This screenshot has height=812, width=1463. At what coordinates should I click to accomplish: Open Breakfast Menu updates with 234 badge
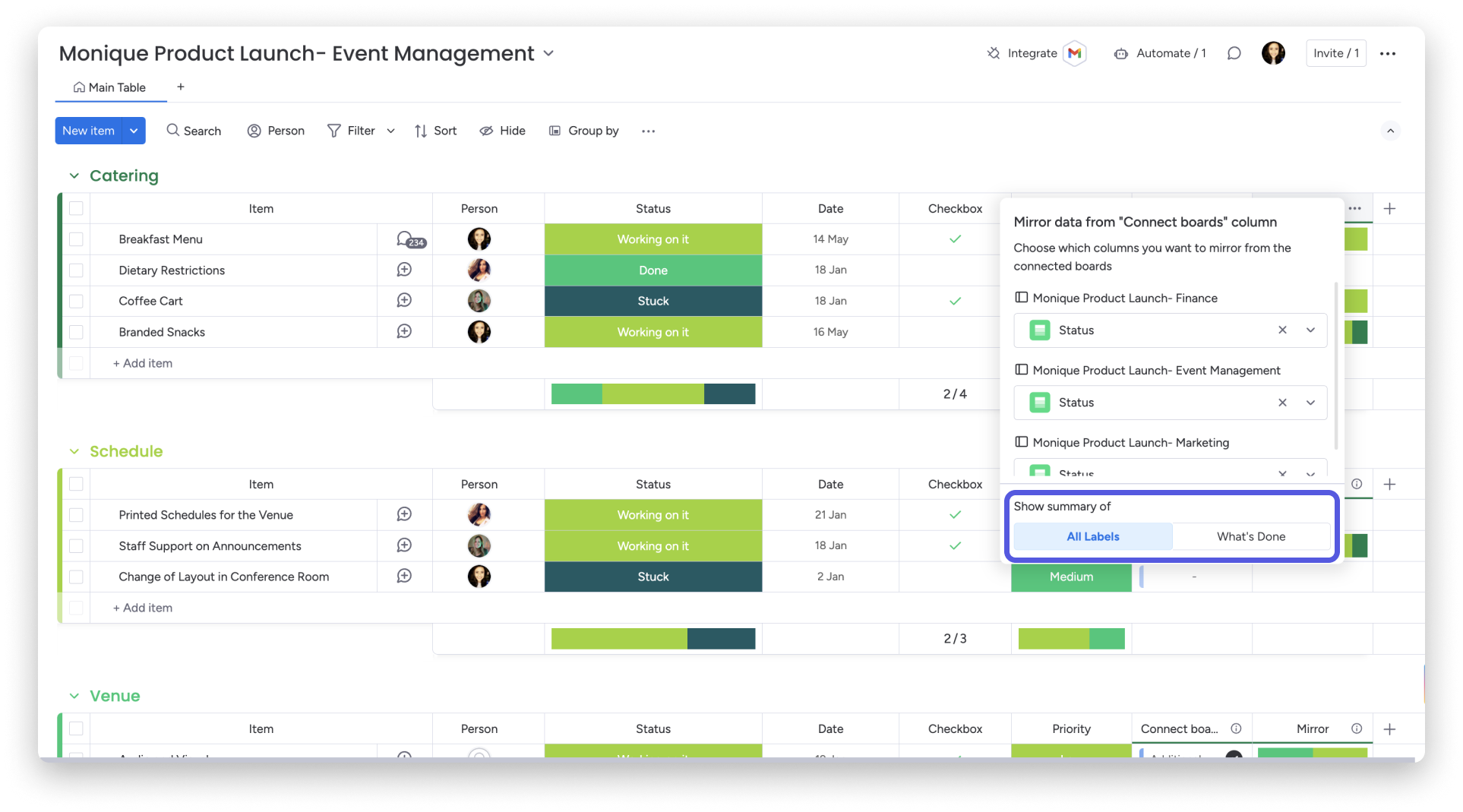pyautogui.click(x=410, y=240)
